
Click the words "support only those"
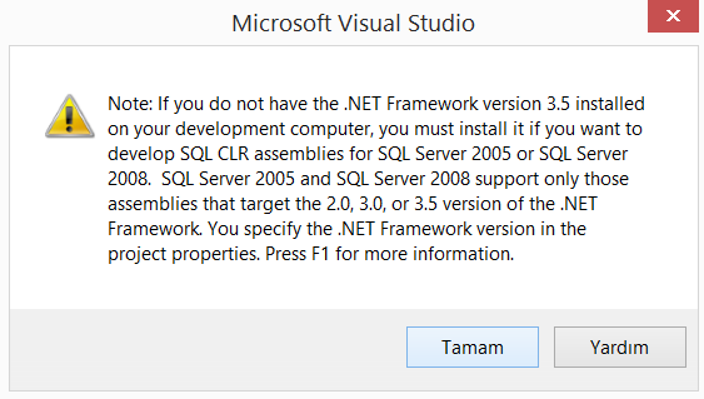[552, 179]
